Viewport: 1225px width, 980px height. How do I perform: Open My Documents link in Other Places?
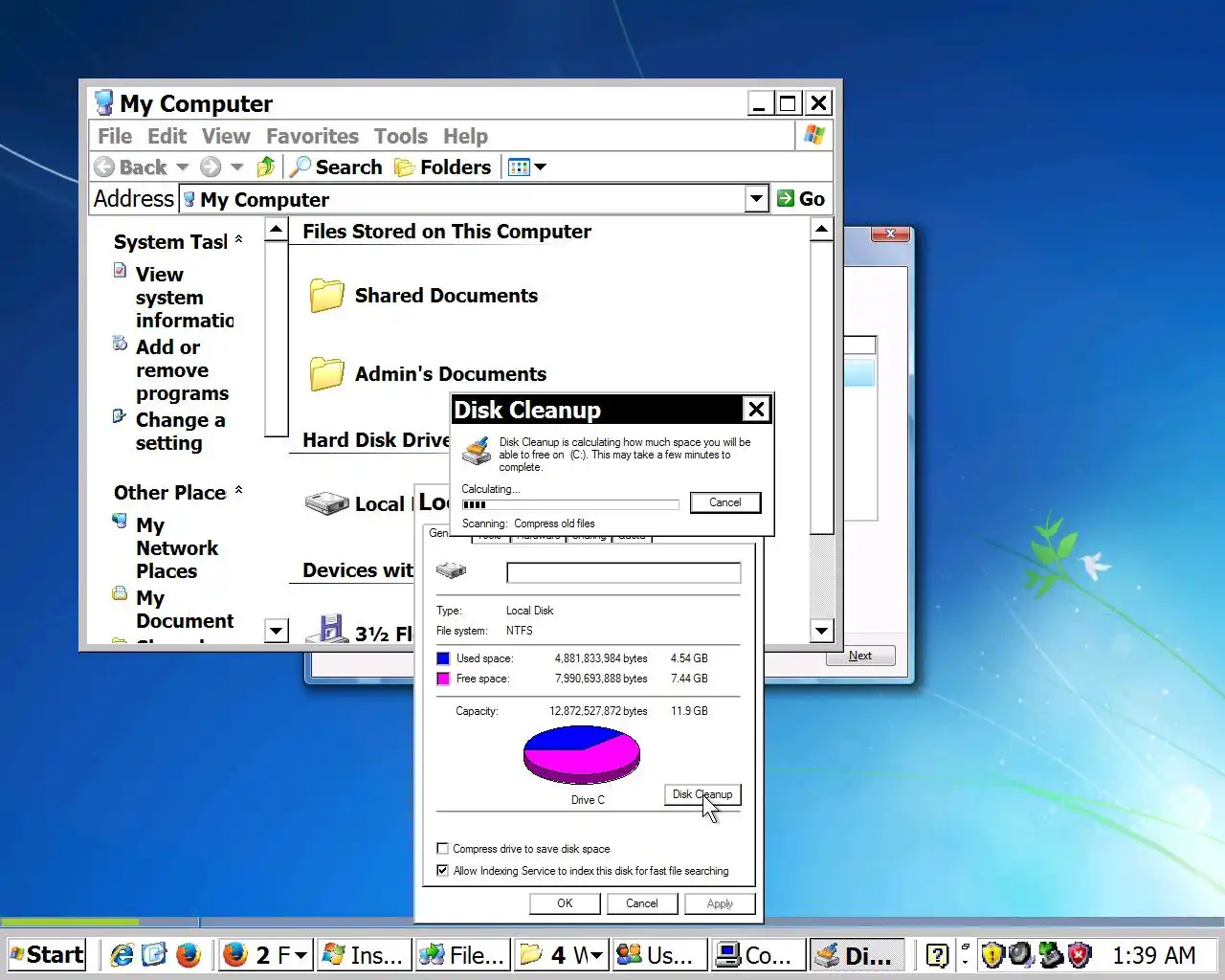(x=184, y=610)
